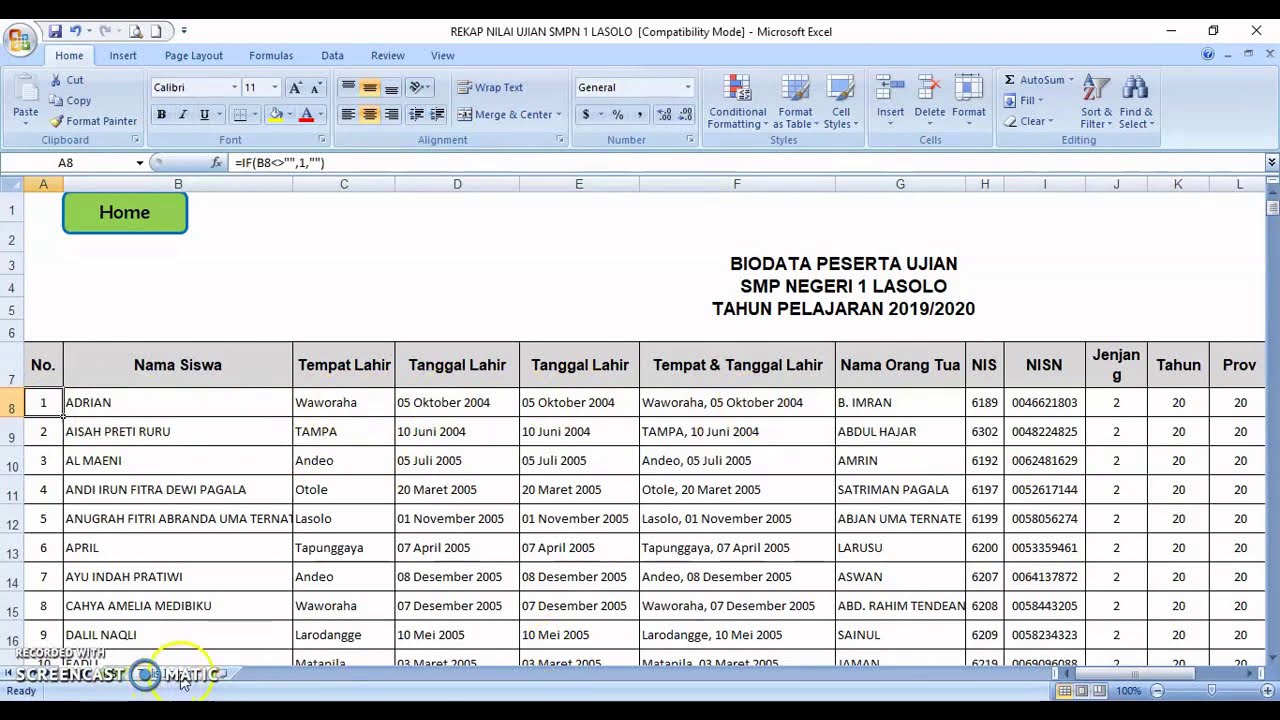Open Font dialog launcher
The height and width of the screenshot is (720, 1280).
[321, 140]
